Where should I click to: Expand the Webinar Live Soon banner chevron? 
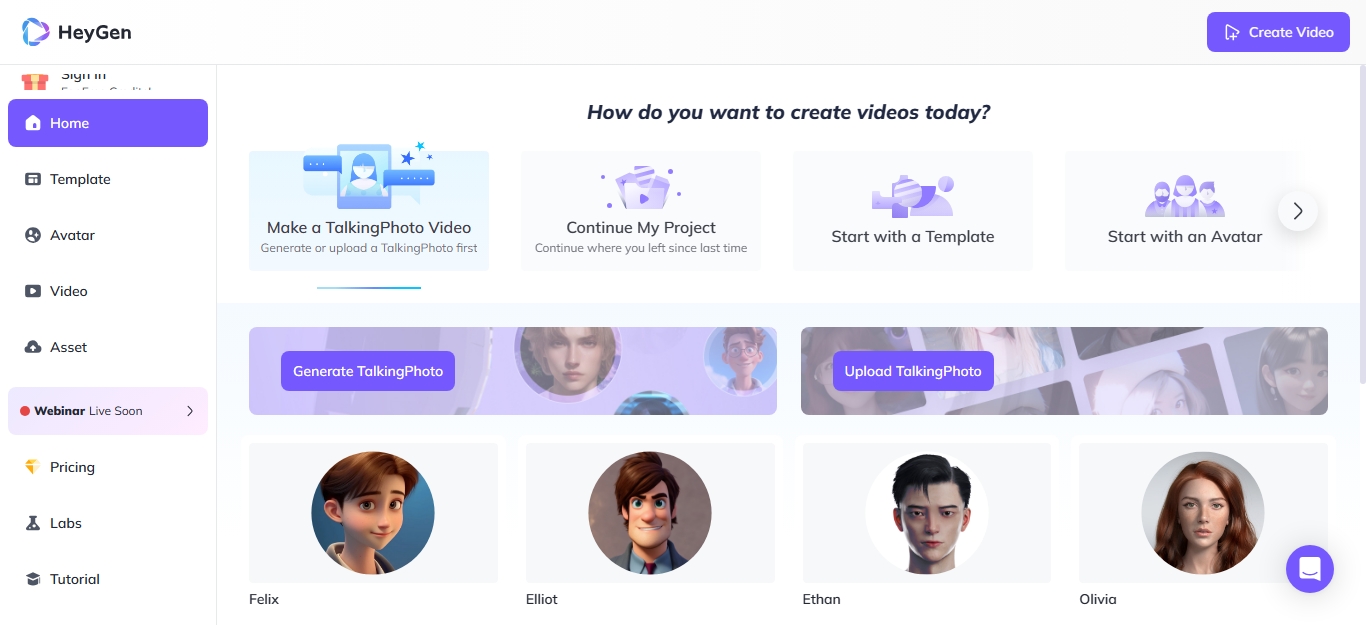click(190, 411)
